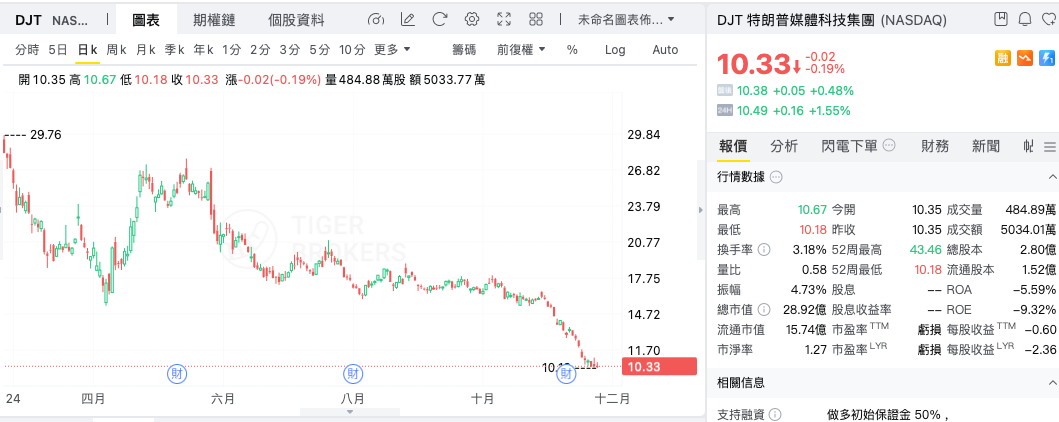Select 5分 minute timeframe
Viewport: 1059px width, 422px height.
point(320,49)
